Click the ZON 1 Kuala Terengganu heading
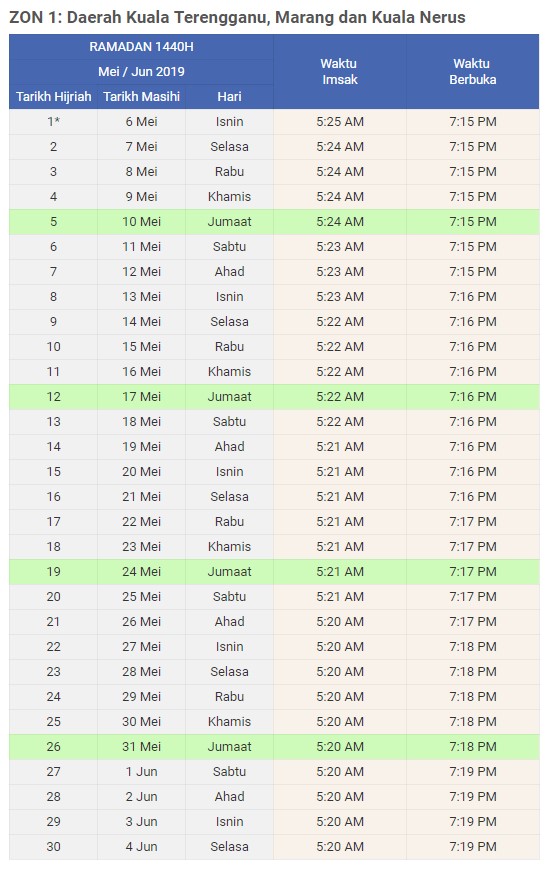The image size is (551, 870). click(237, 17)
